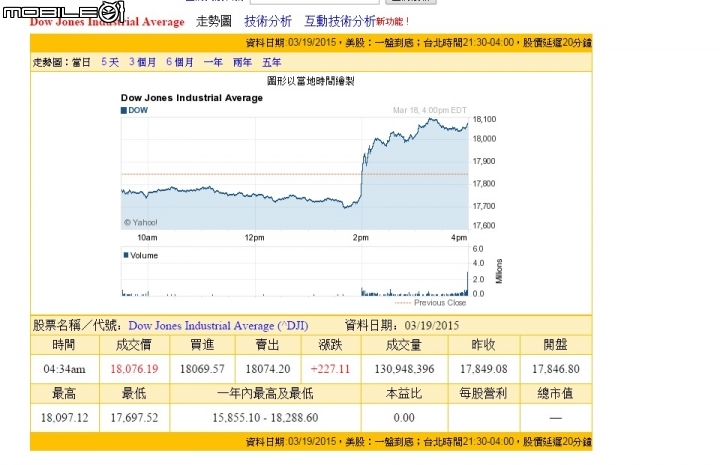This screenshot has height=465, width=720.
Task: Click the 圖形以當地時間繪製 chart note
Action: [311, 81]
